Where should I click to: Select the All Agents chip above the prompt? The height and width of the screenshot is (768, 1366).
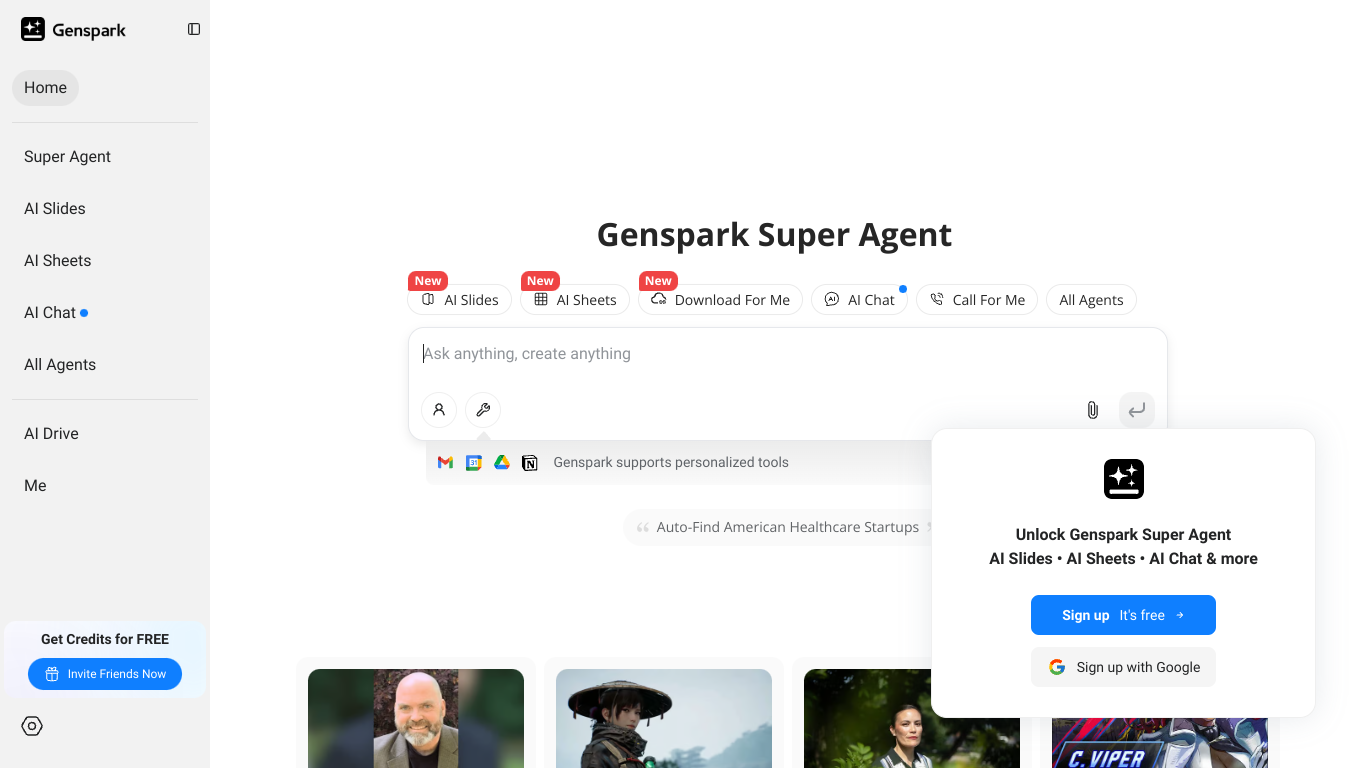coord(1091,300)
